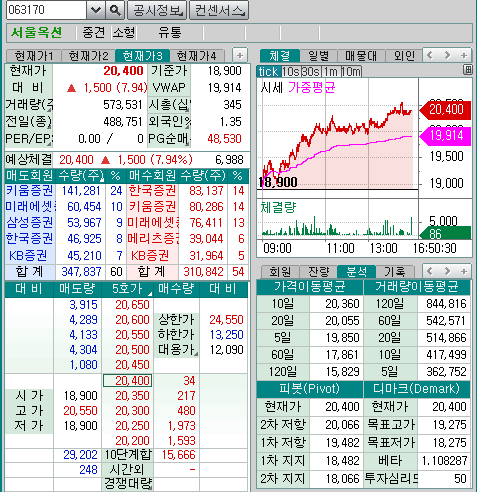Select the 30s chart interval
The image size is (477, 492).
point(310,71)
